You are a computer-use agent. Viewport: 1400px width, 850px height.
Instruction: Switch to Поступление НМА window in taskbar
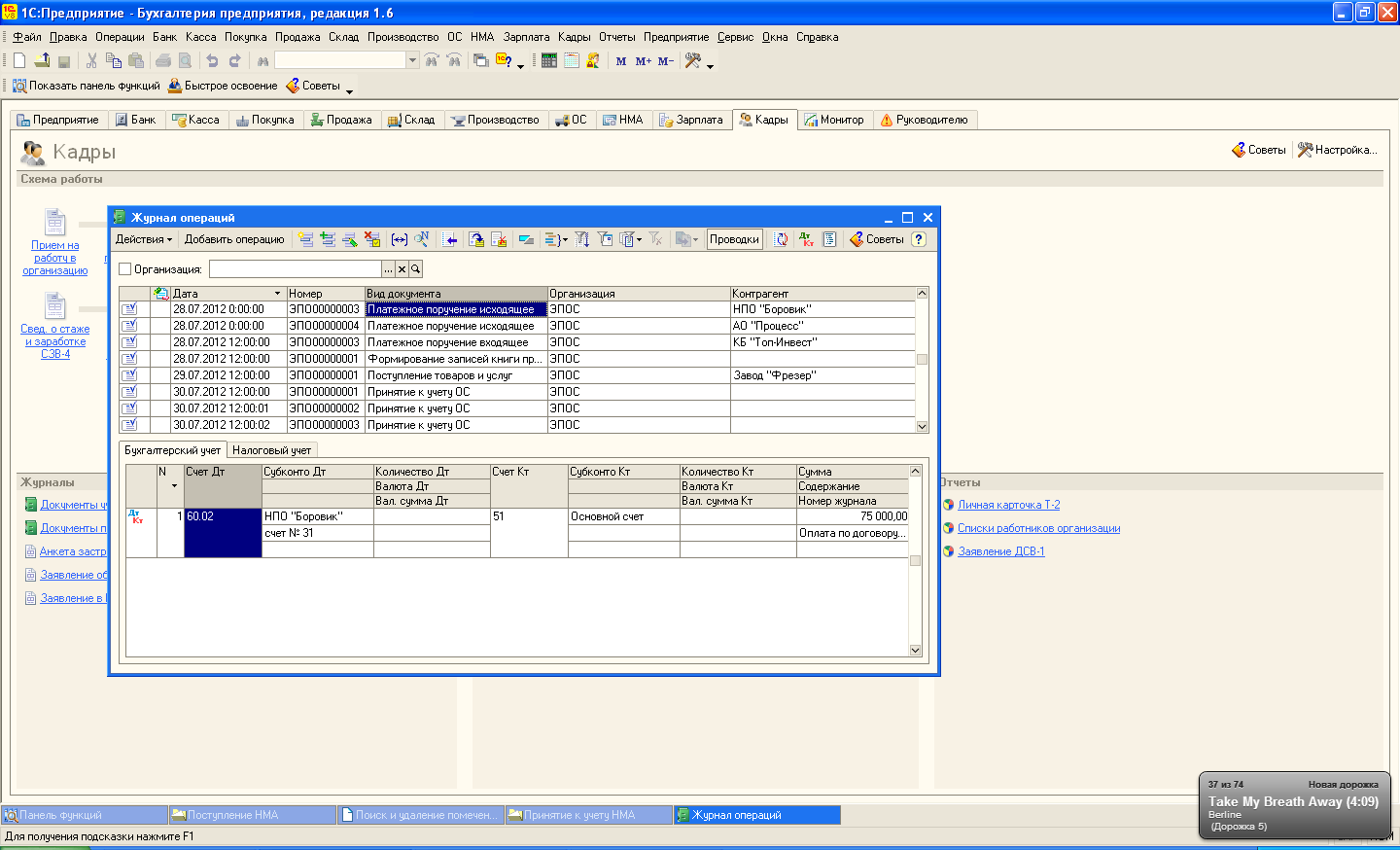[252, 815]
